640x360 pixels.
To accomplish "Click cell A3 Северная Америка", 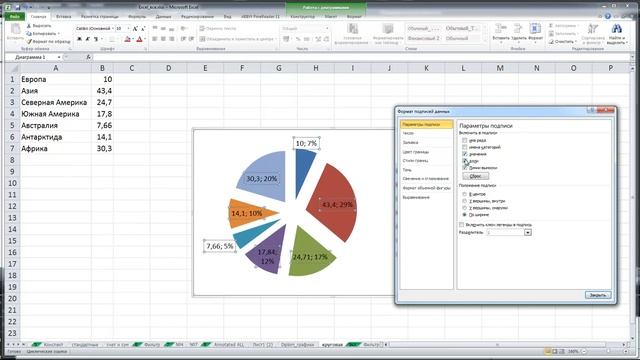I will point(56,102).
